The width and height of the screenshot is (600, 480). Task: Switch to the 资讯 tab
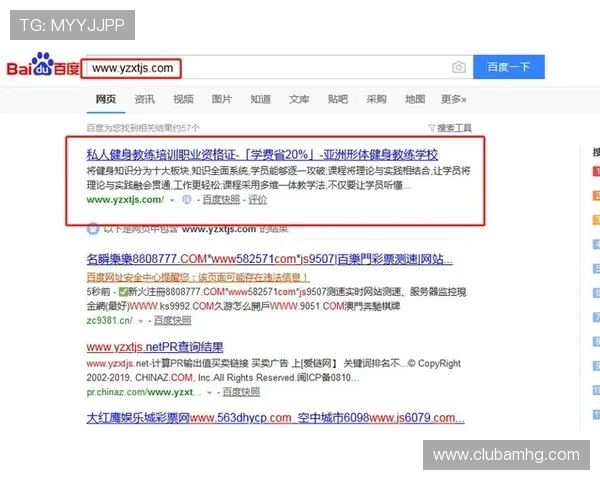pyautogui.click(x=145, y=100)
